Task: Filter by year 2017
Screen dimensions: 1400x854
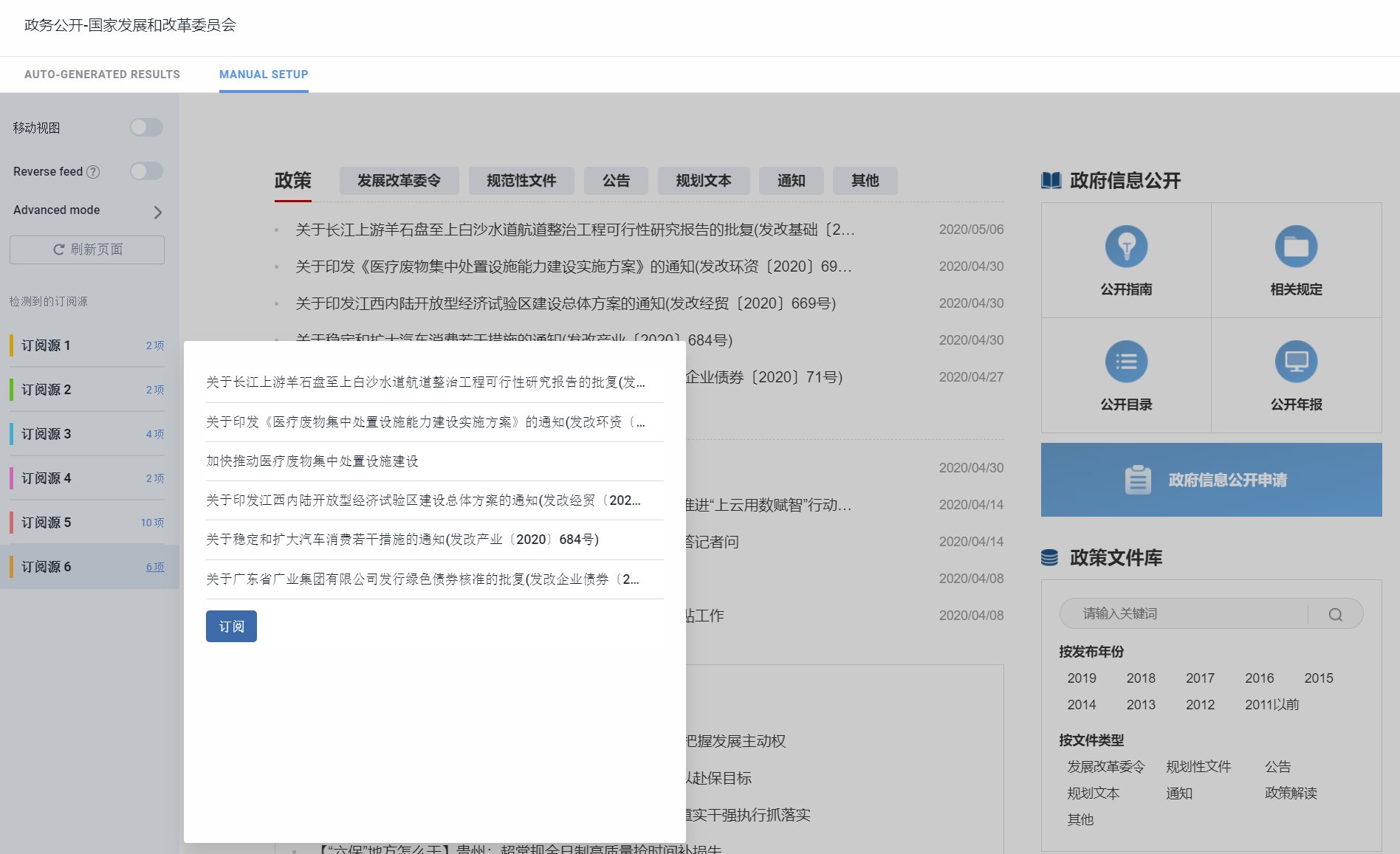Action: click(1201, 678)
